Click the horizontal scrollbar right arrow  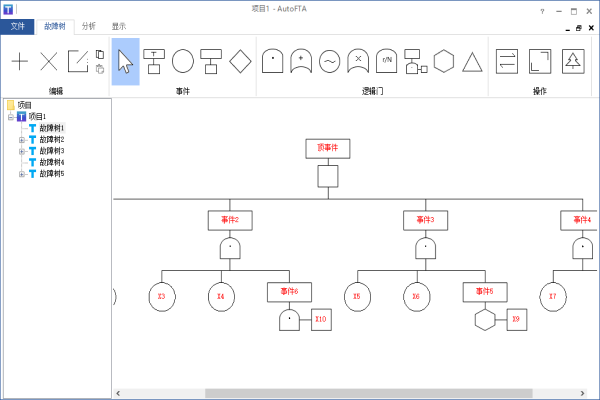coord(582,393)
